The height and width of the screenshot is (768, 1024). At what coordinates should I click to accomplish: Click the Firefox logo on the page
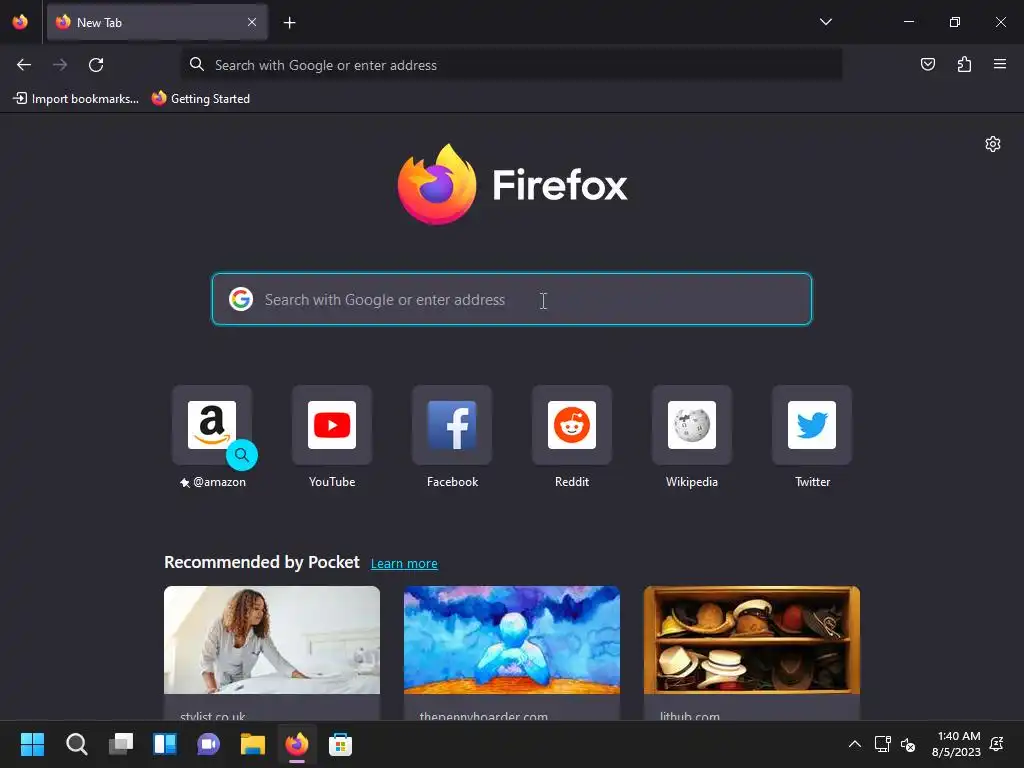pos(512,184)
